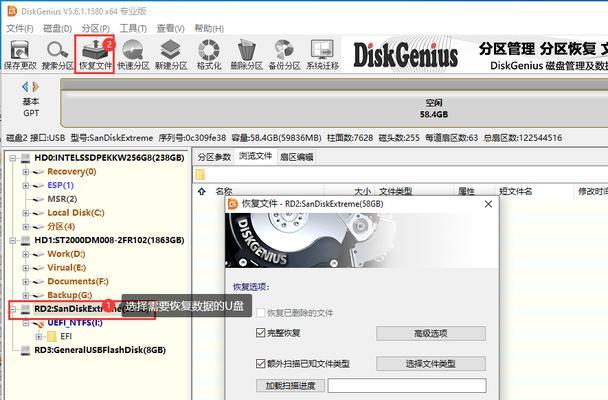The image size is (608, 400).
Task: Open the 文件(F) menu
Action: click(20, 28)
